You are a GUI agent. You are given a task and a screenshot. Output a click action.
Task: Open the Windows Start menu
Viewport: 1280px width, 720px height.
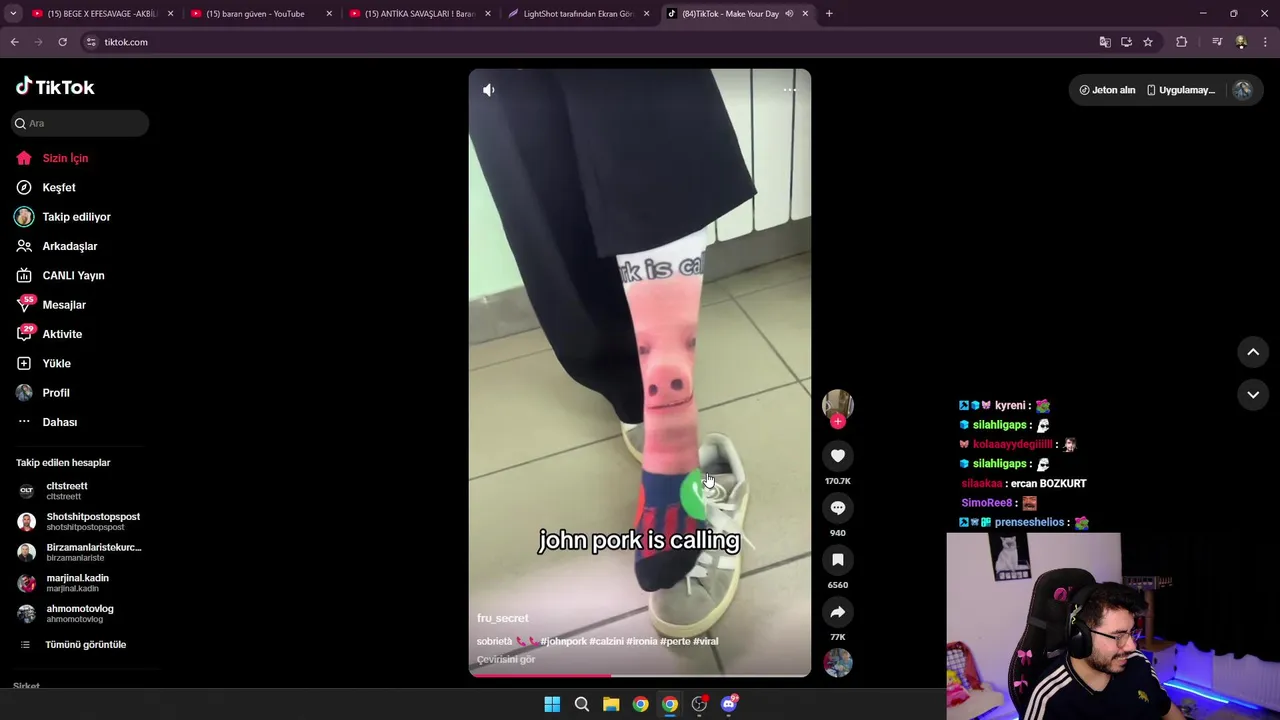(x=552, y=704)
